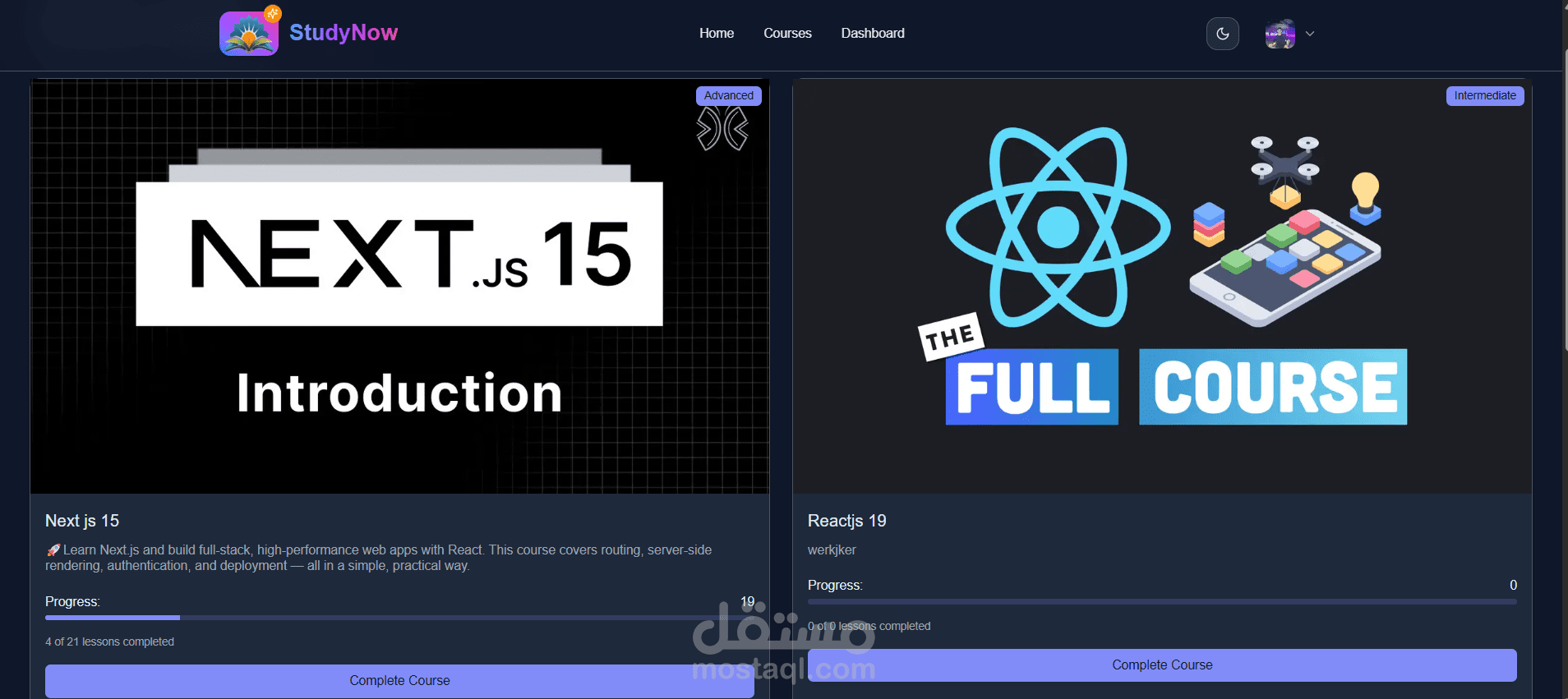Click the StudyNow logo icon
Viewport: 1568px width, 699px height.
249,33
